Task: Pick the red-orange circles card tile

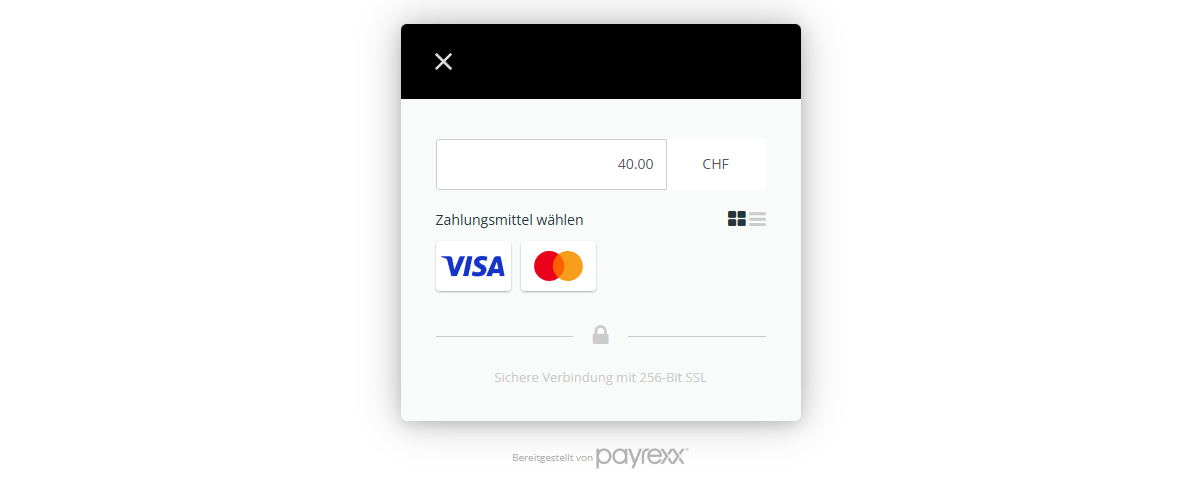Action: tap(558, 266)
